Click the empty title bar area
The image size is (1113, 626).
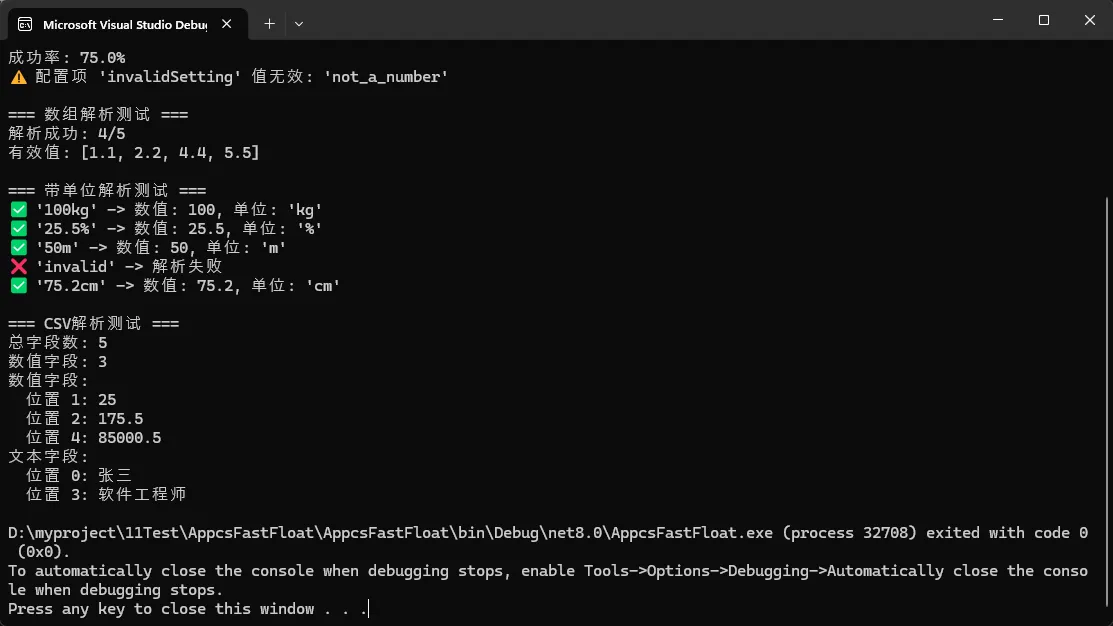640,20
